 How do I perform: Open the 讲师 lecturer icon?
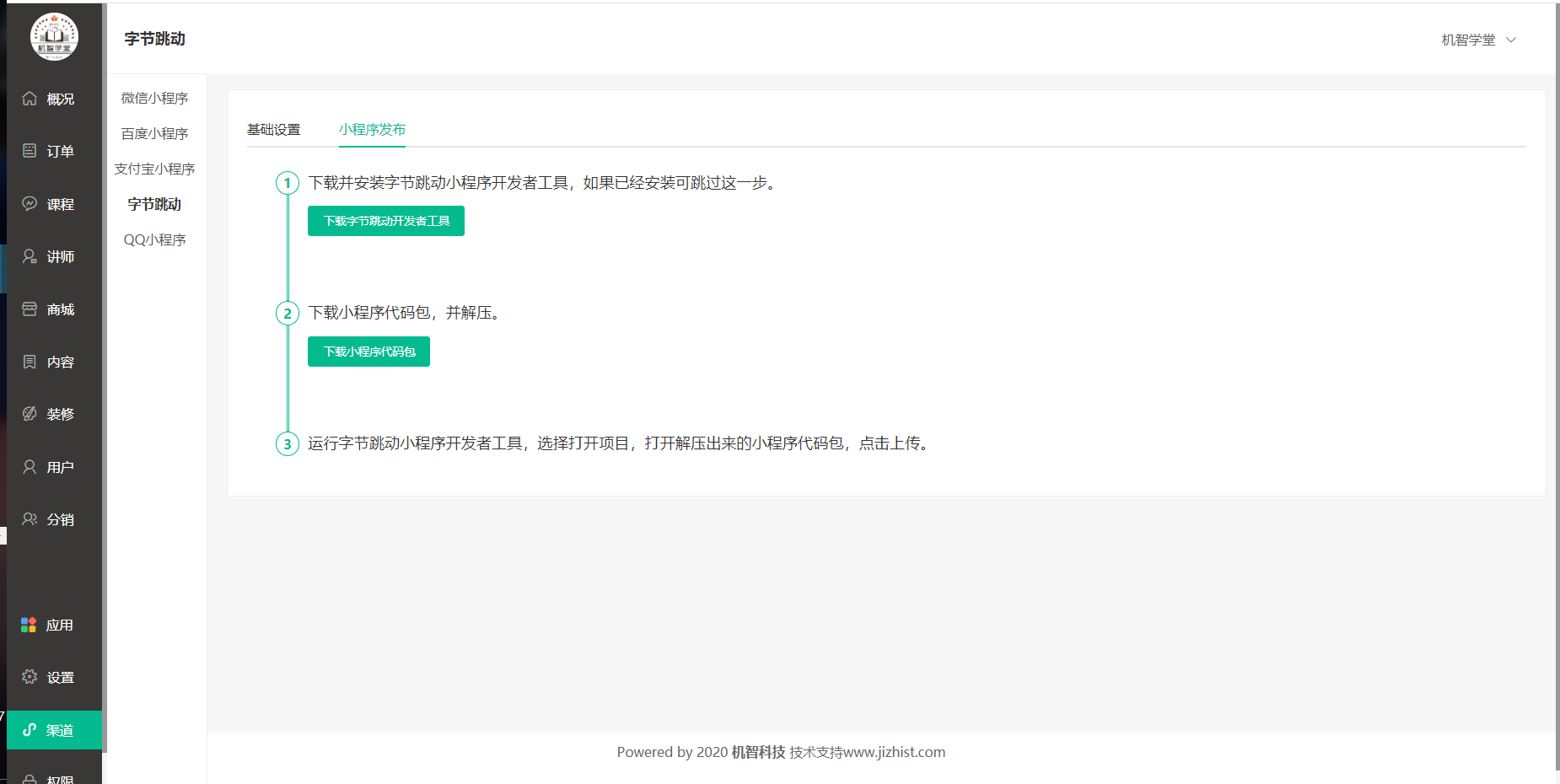click(30, 256)
